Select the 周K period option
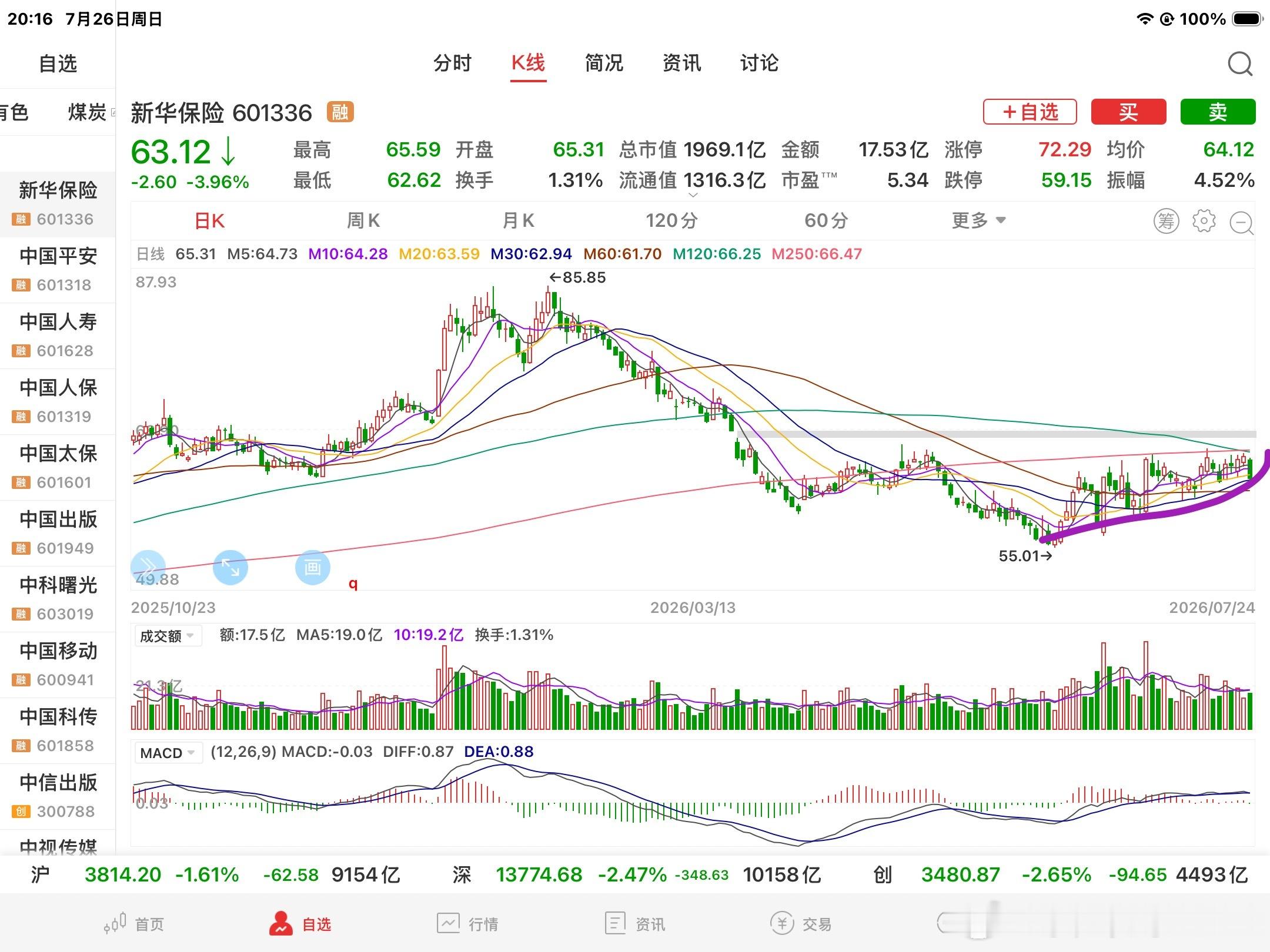The width and height of the screenshot is (1270, 952). coord(363,221)
